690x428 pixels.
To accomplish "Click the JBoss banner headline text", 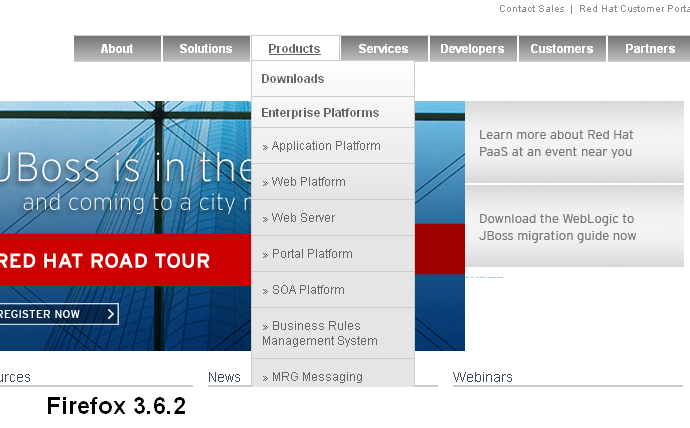I will (124, 168).
